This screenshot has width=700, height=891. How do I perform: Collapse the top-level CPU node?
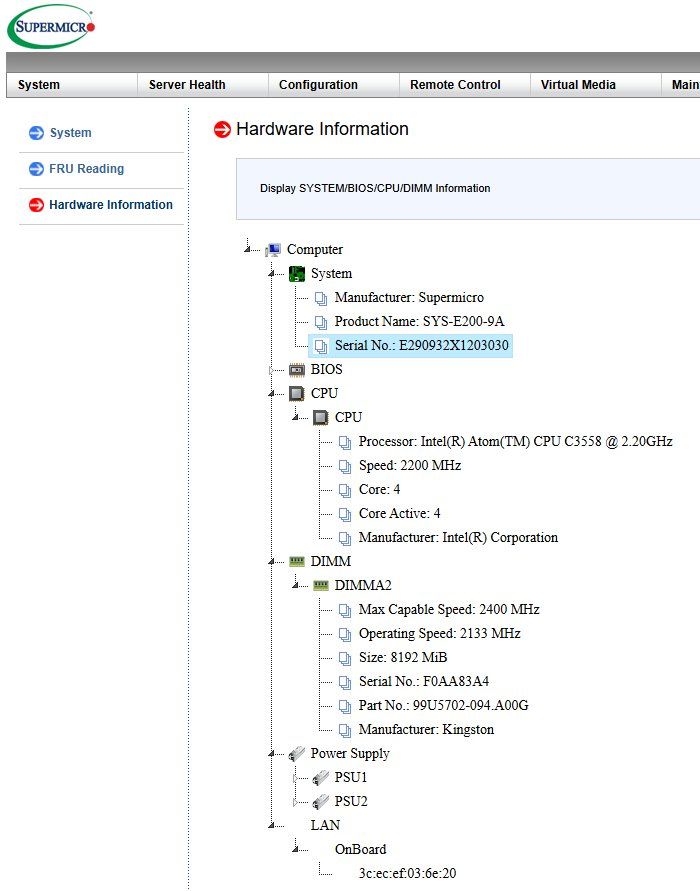(x=271, y=393)
